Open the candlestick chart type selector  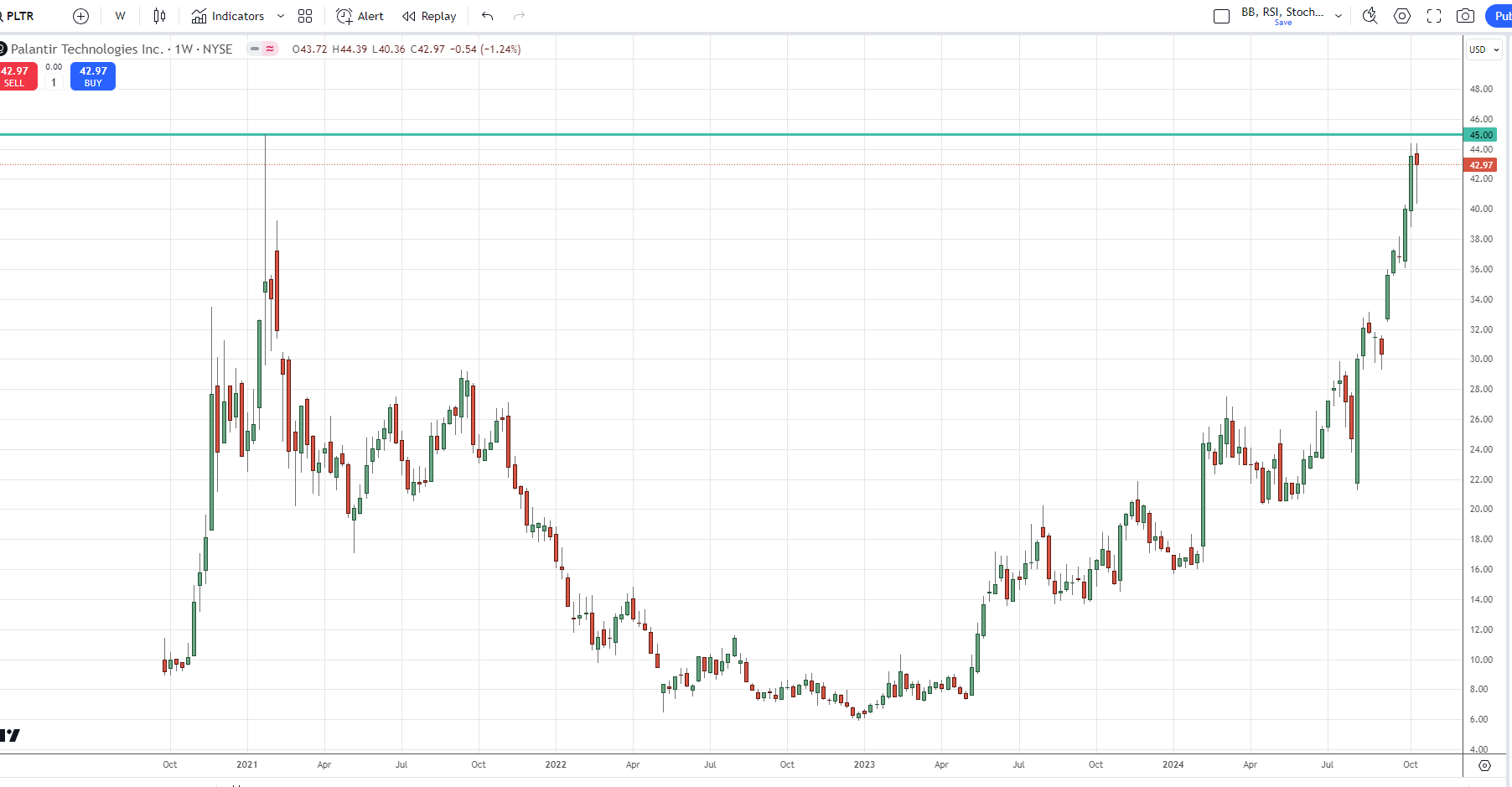[x=159, y=16]
